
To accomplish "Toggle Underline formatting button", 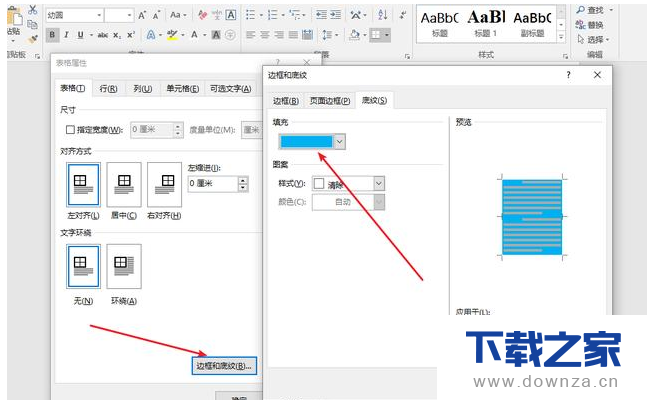I will (80, 35).
